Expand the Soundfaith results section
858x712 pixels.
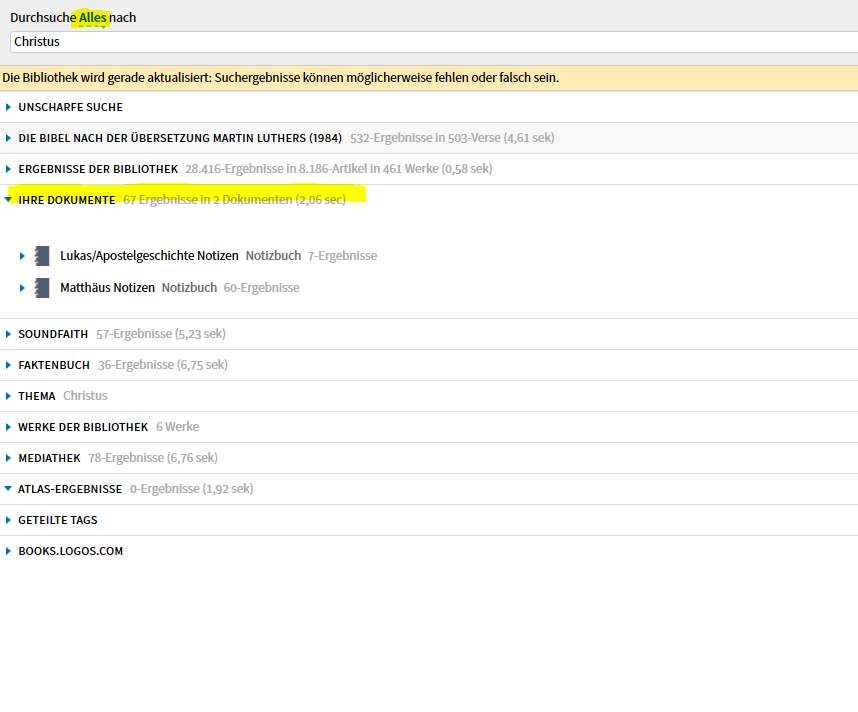pyautogui.click(x=8, y=334)
